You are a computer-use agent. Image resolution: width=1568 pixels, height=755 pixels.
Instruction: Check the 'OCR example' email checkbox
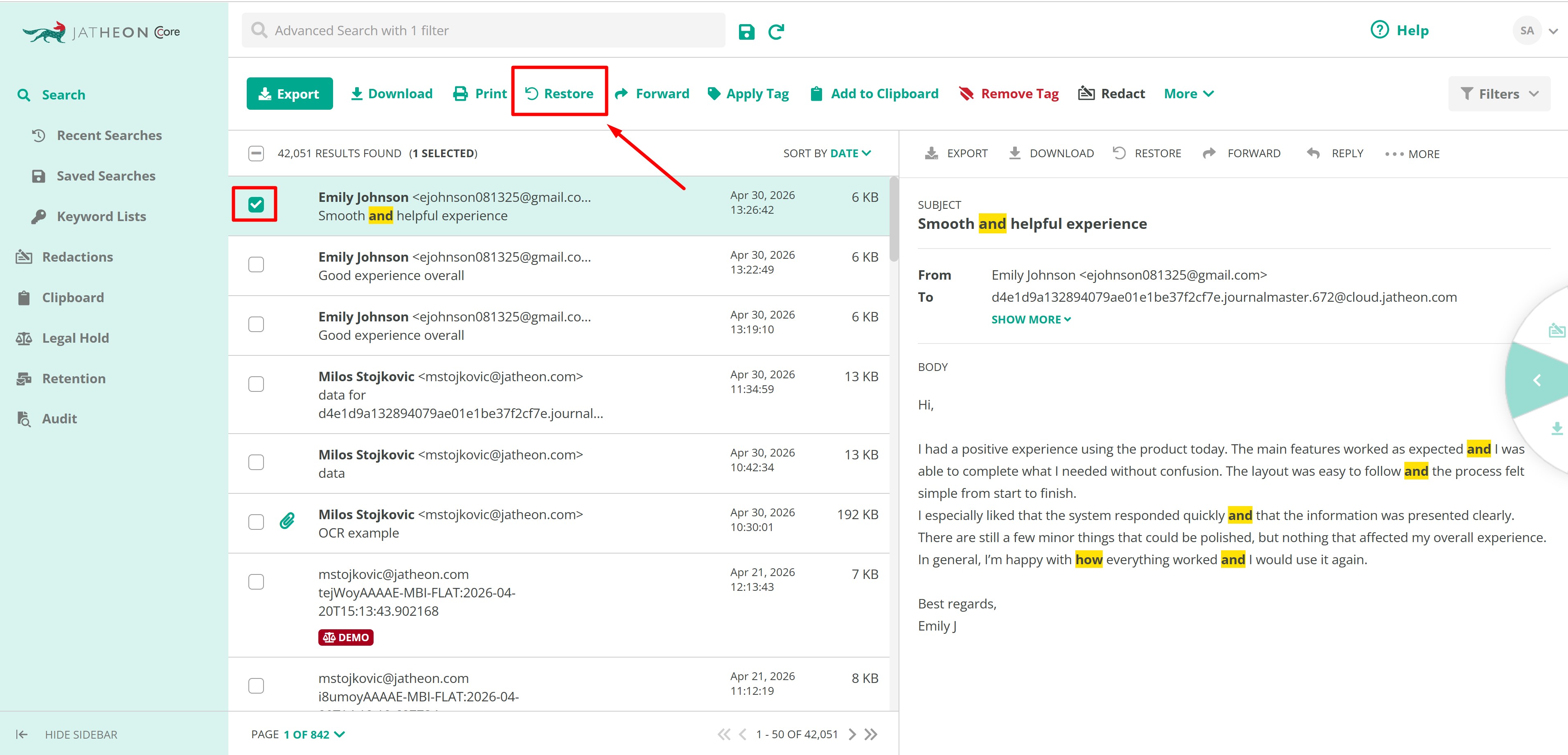pyautogui.click(x=256, y=522)
